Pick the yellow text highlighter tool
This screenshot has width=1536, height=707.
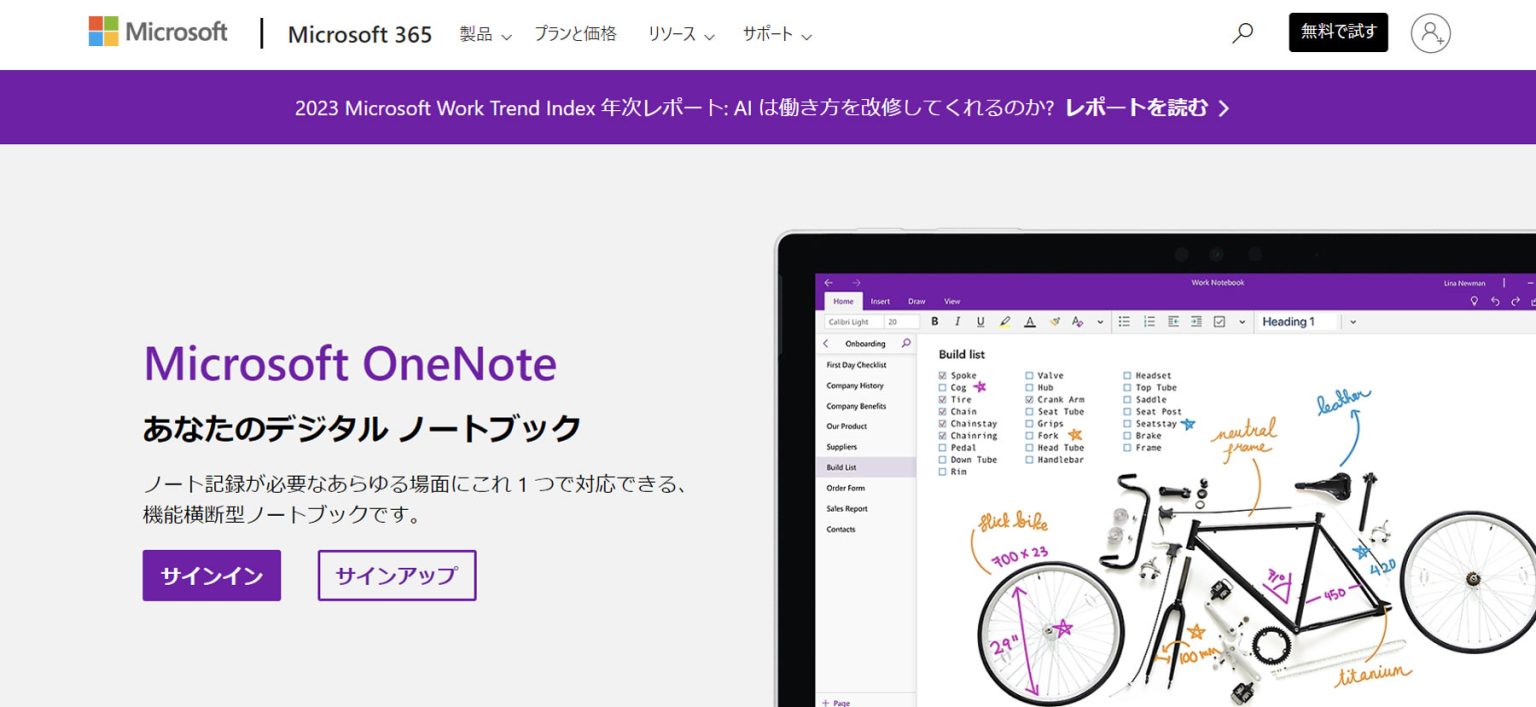1005,321
